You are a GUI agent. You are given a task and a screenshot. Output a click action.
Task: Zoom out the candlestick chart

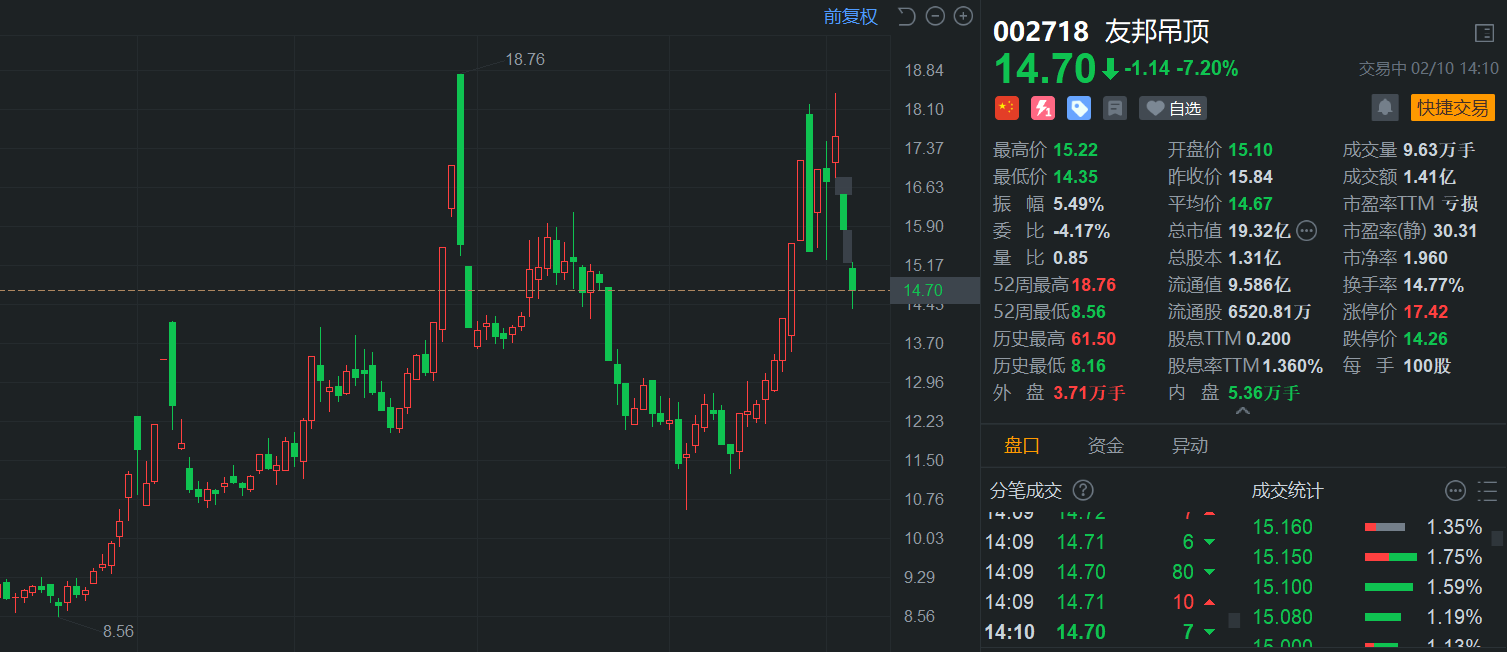(935, 16)
